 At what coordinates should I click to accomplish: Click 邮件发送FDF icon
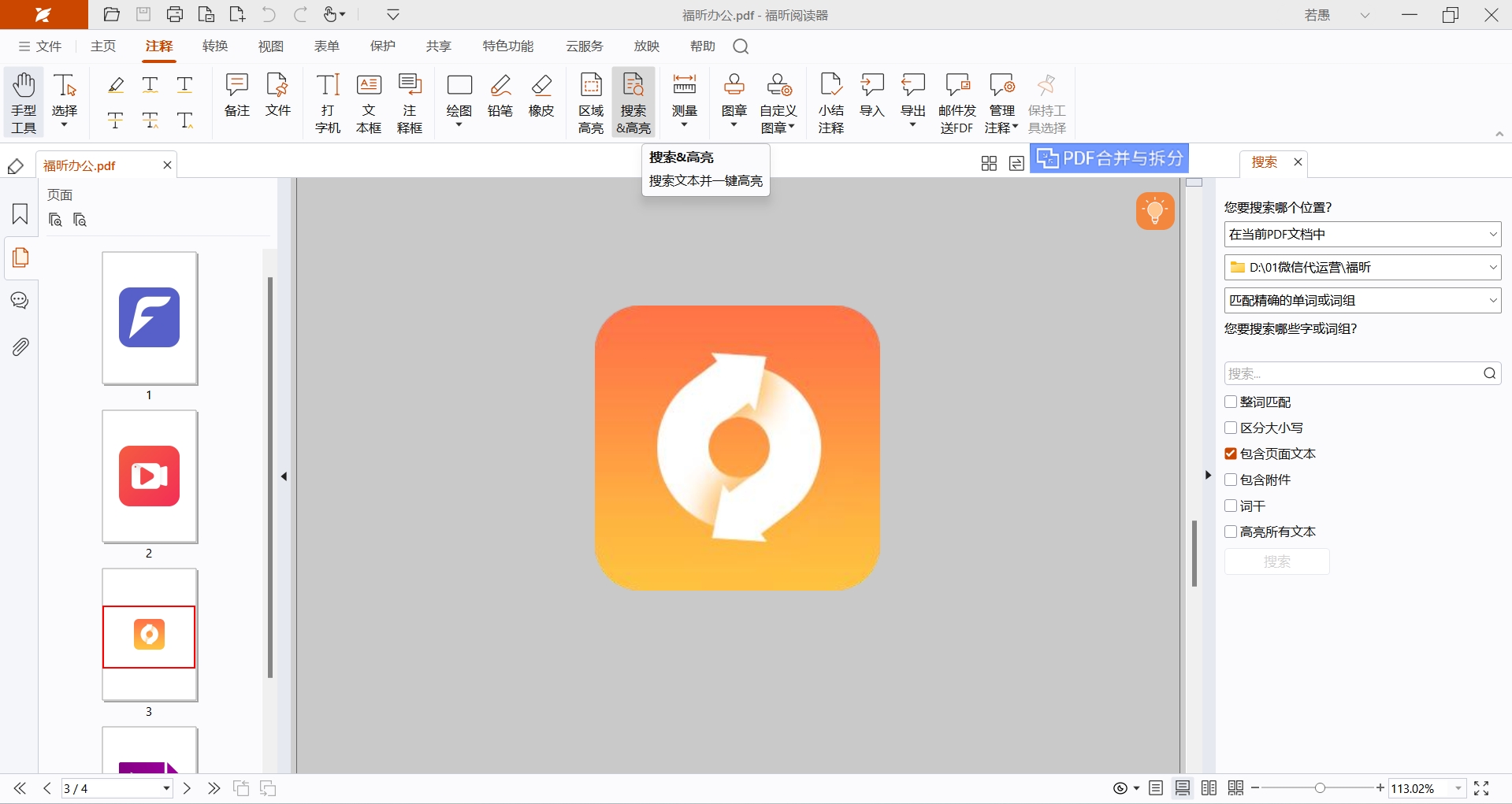pos(957,103)
